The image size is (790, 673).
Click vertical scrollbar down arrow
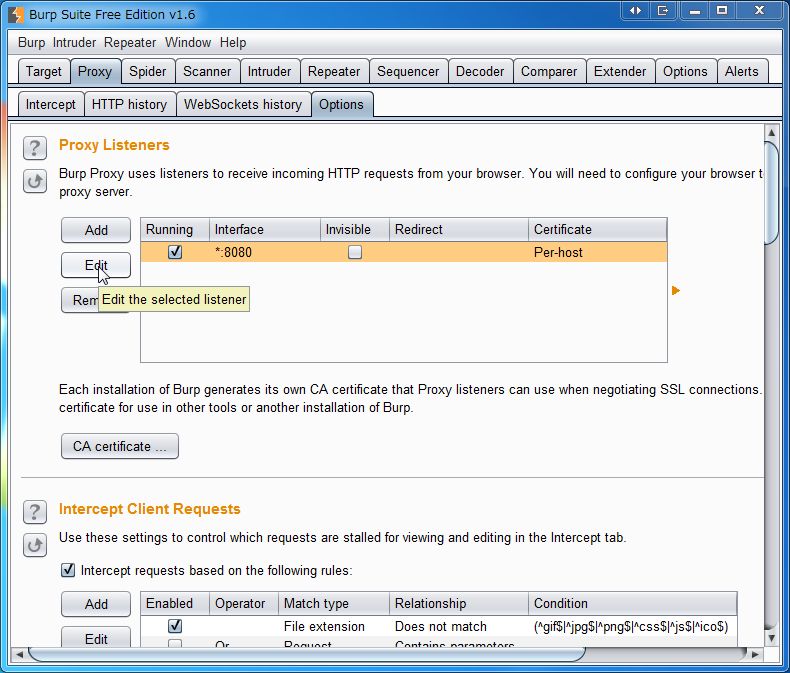click(771, 638)
